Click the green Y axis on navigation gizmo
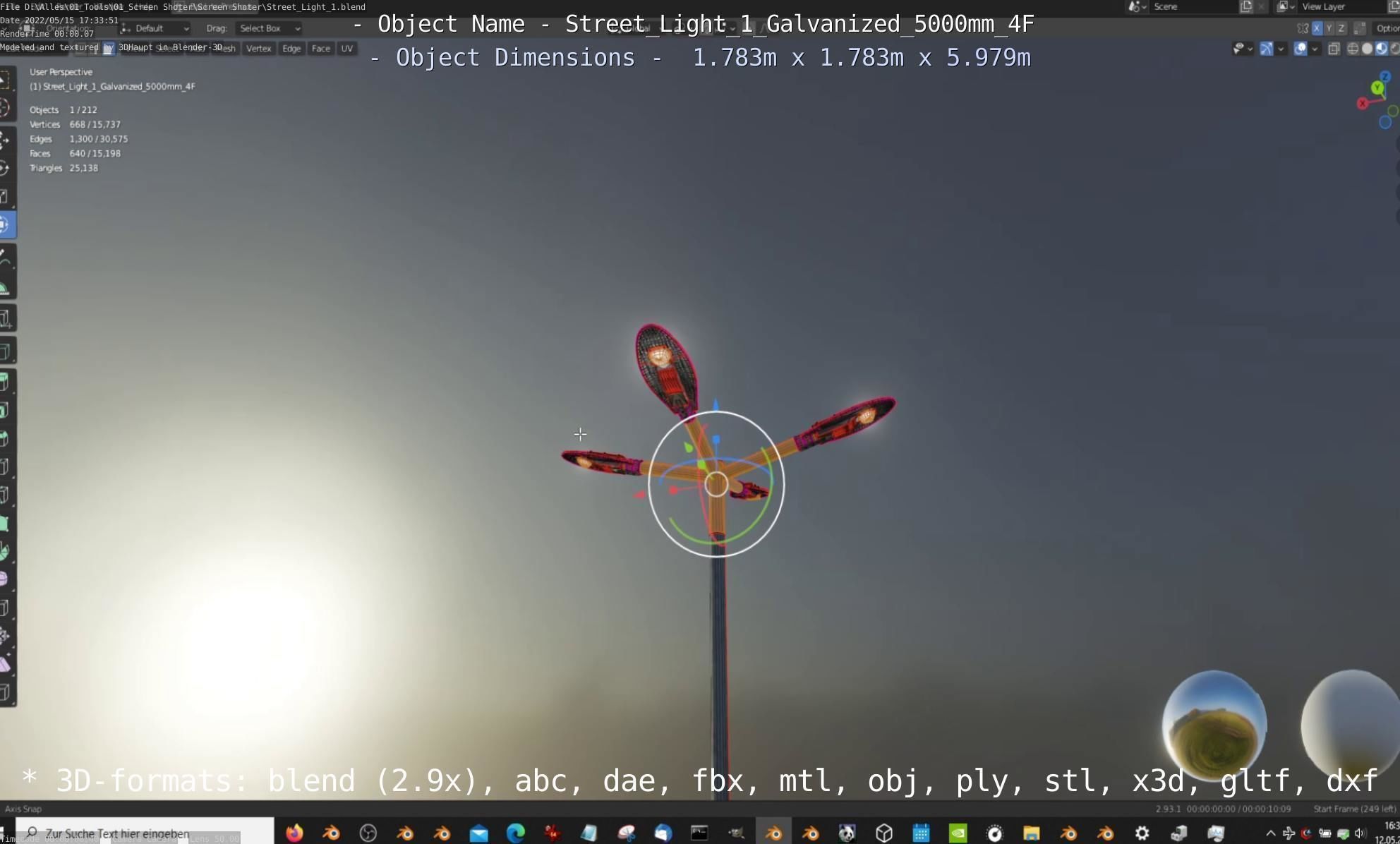 [x=1377, y=88]
